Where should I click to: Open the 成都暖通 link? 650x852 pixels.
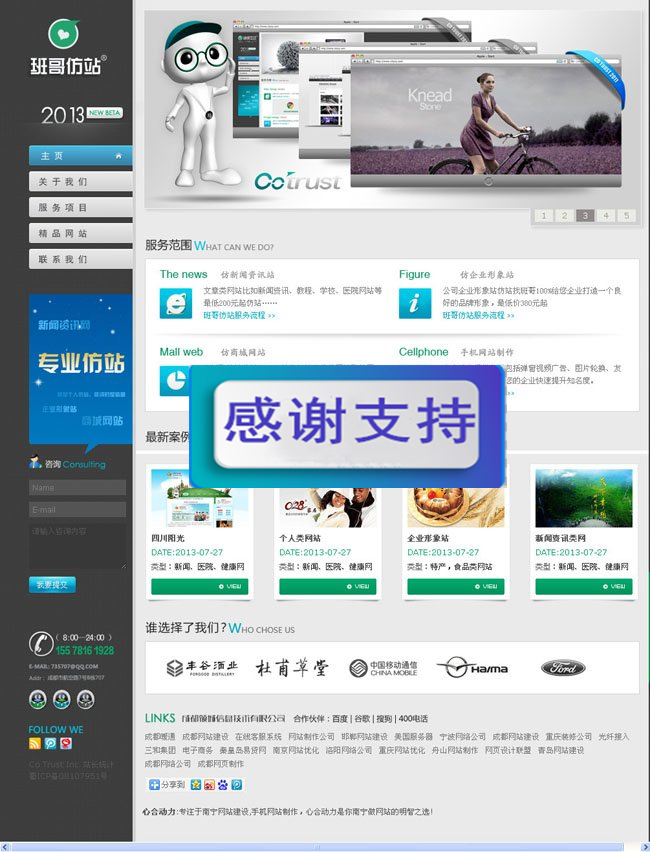click(x=160, y=737)
